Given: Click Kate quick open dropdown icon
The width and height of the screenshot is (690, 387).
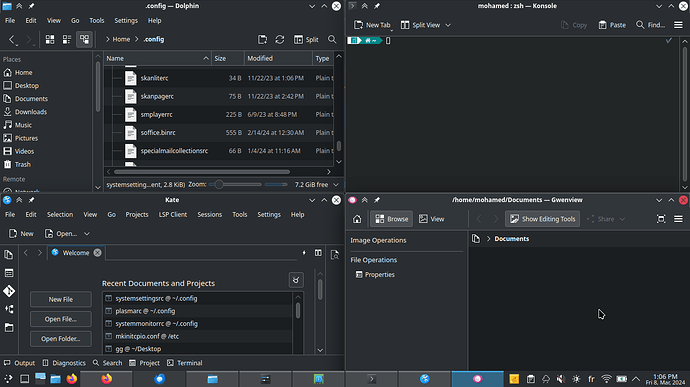Looking at the screenshot, I should [304, 253].
